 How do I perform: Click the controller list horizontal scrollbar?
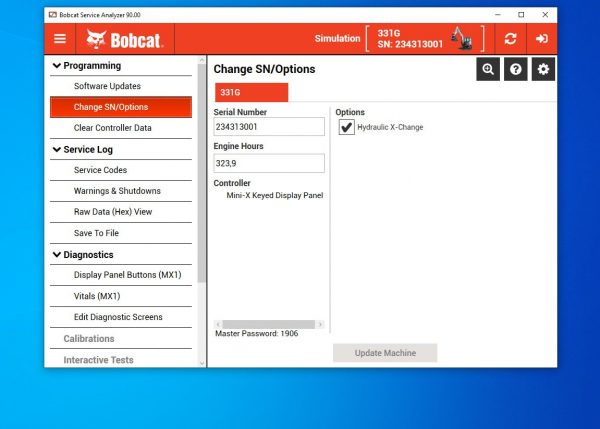click(x=269, y=325)
